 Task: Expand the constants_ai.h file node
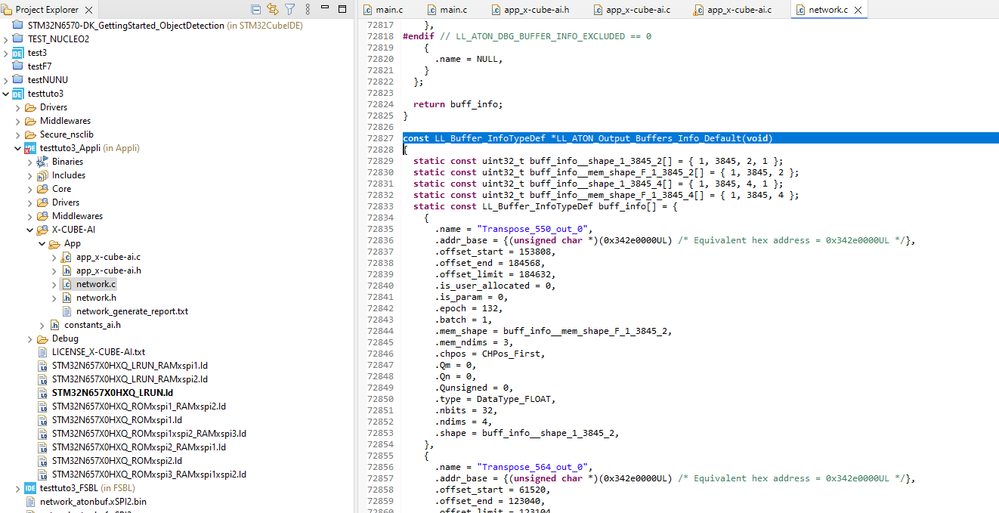[x=42, y=325]
